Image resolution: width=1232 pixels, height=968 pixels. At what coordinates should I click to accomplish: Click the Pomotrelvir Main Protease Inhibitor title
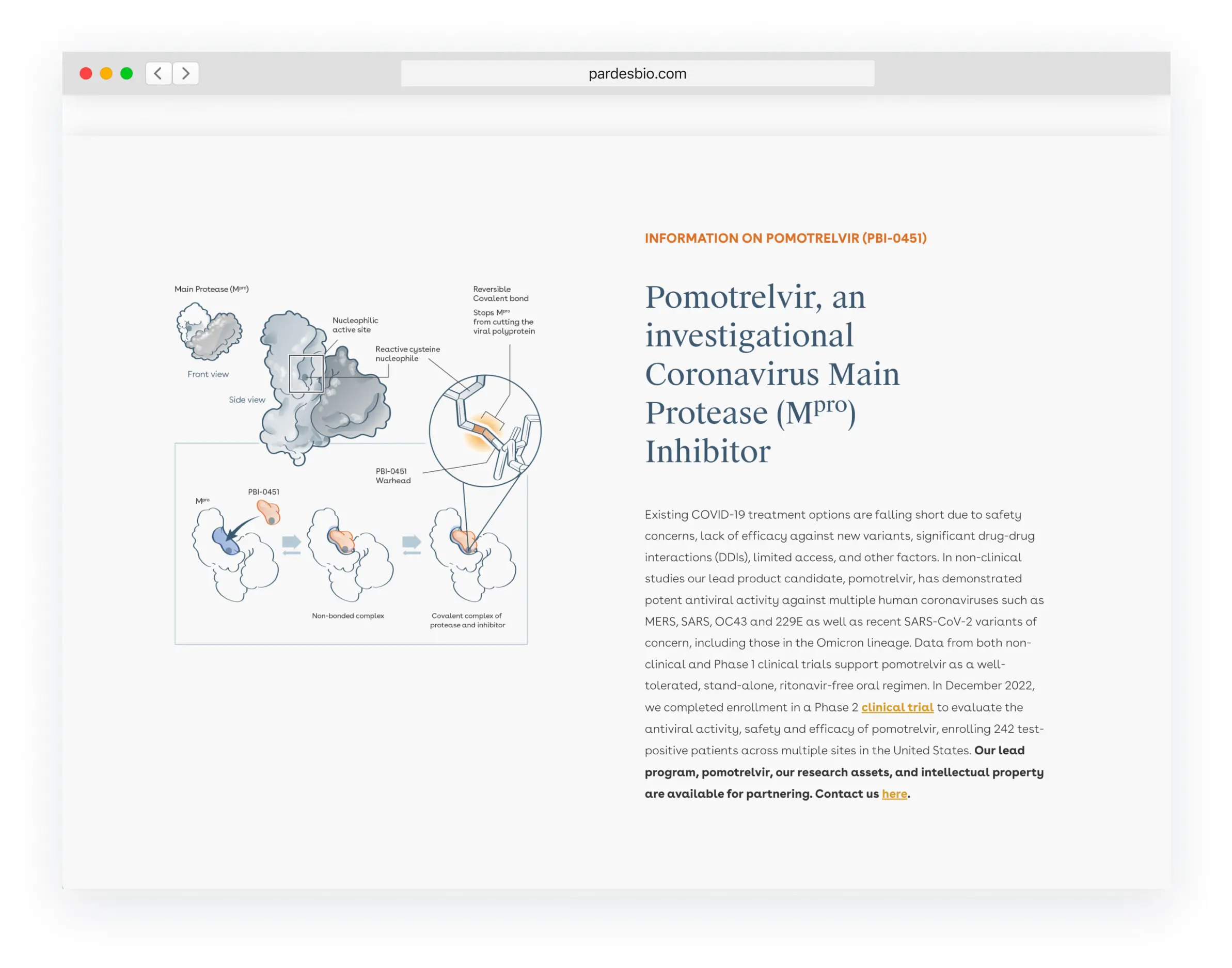[772, 374]
